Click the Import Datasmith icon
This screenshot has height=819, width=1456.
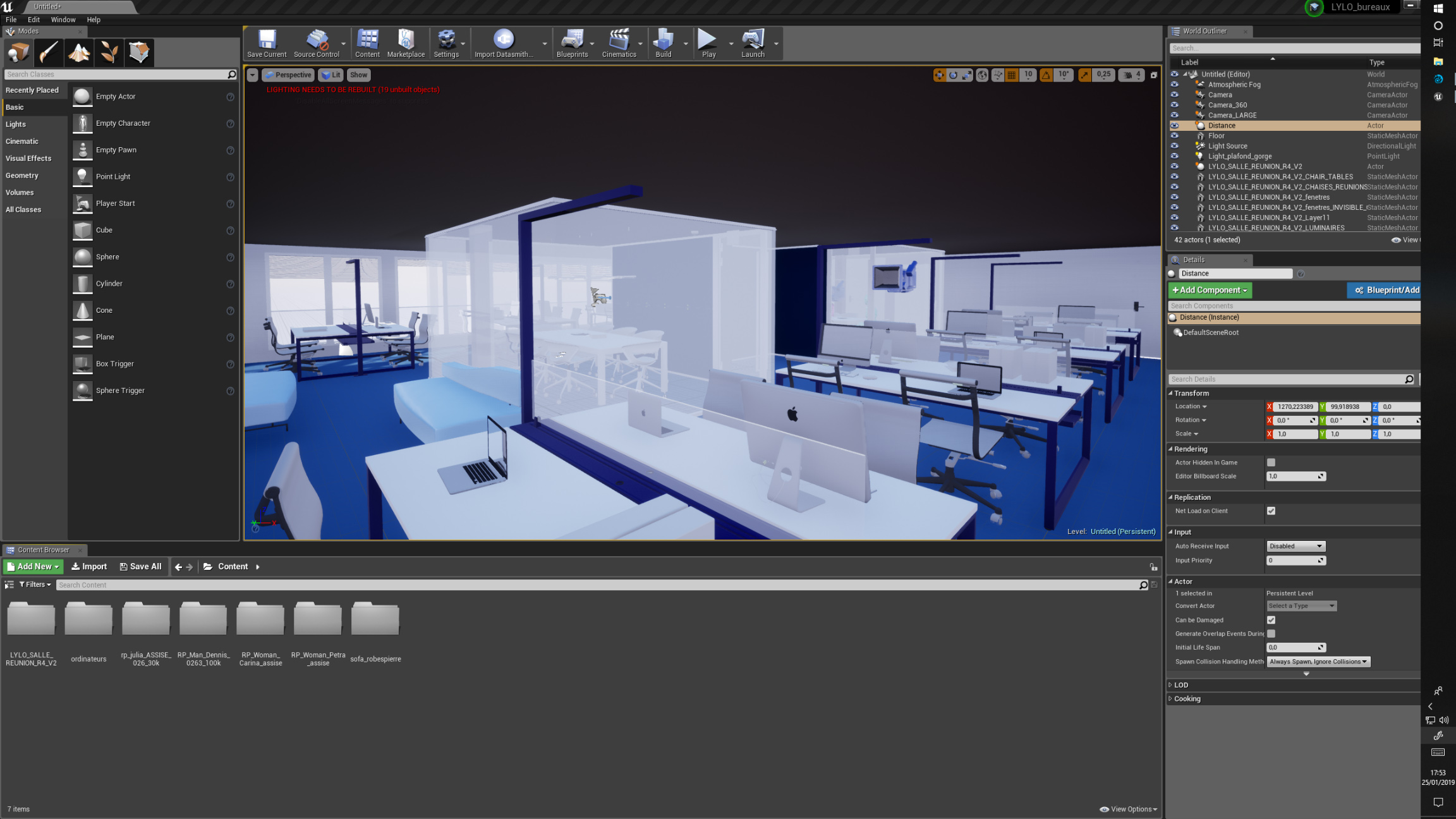[x=504, y=40]
